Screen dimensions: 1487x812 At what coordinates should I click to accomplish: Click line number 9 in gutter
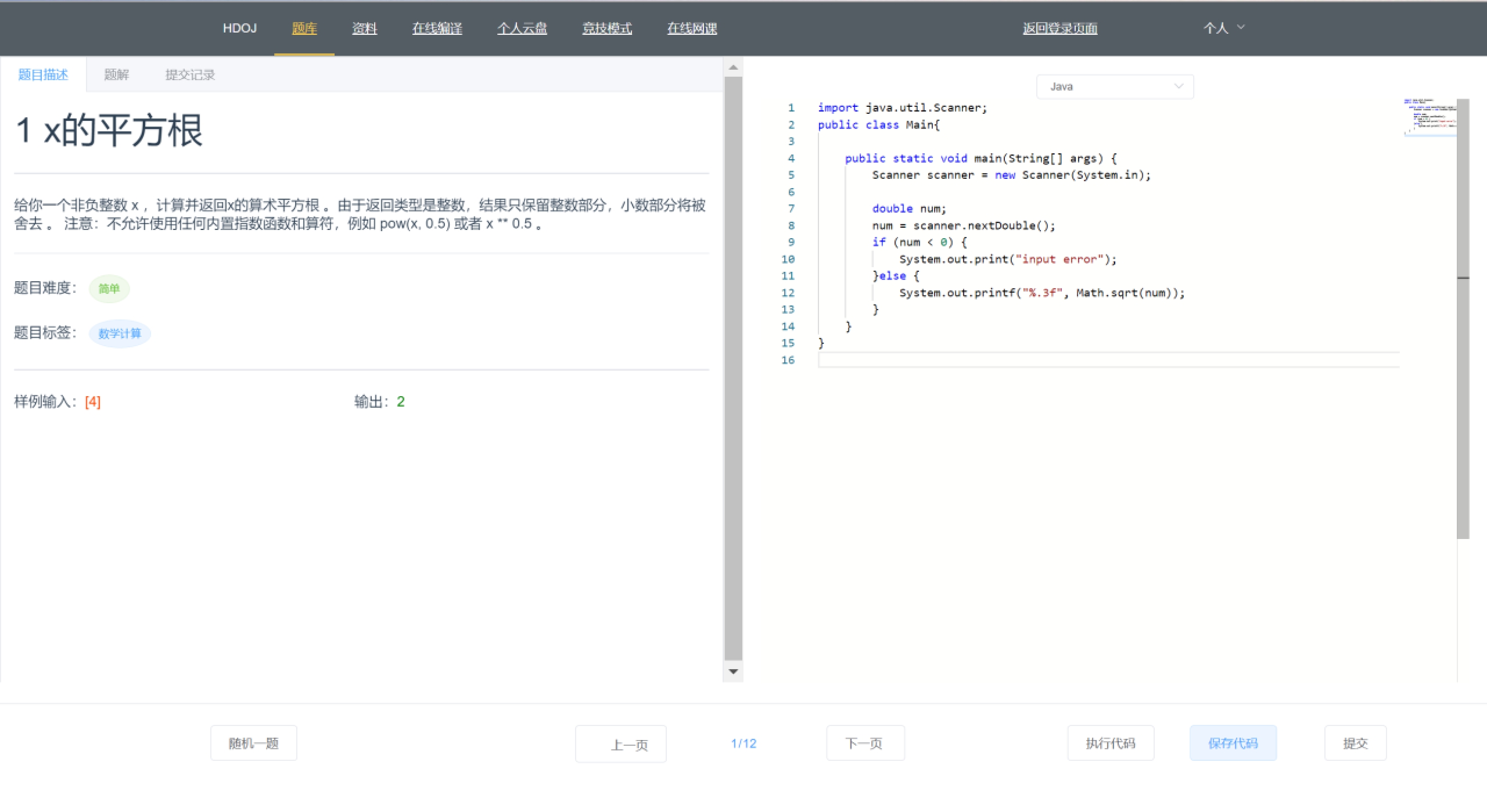click(791, 242)
